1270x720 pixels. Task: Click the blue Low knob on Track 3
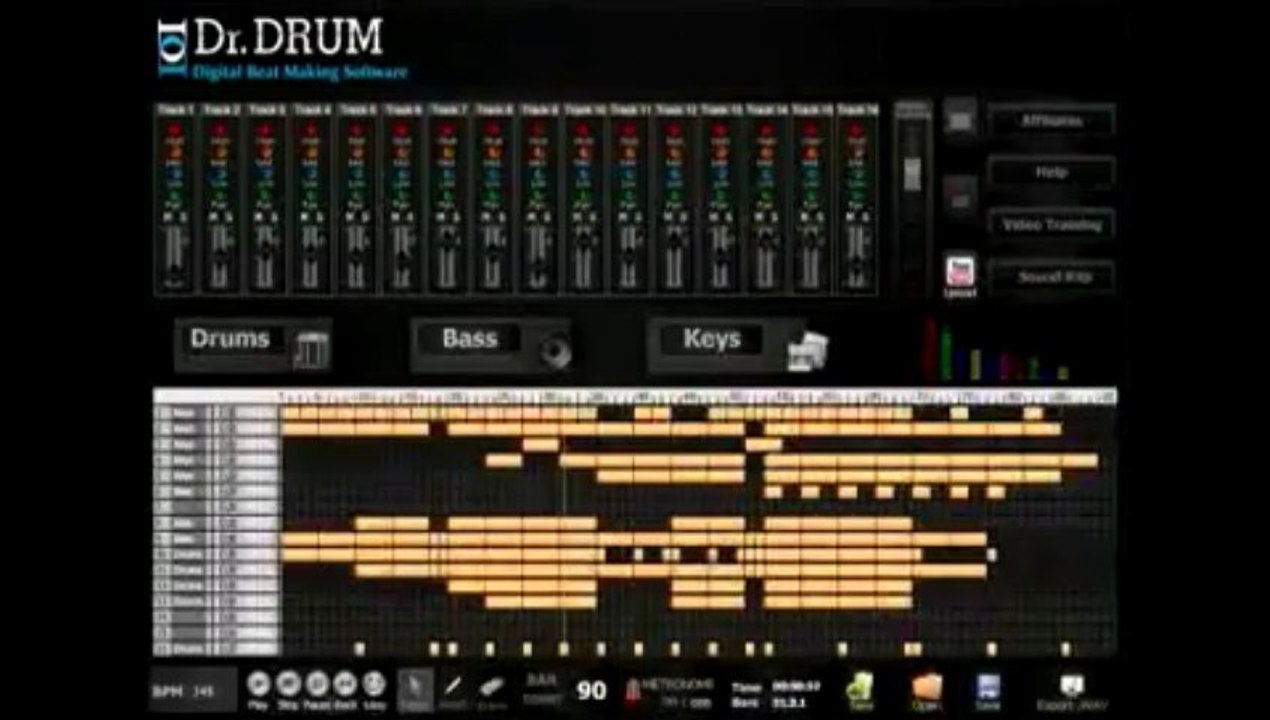tap(266, 173)
